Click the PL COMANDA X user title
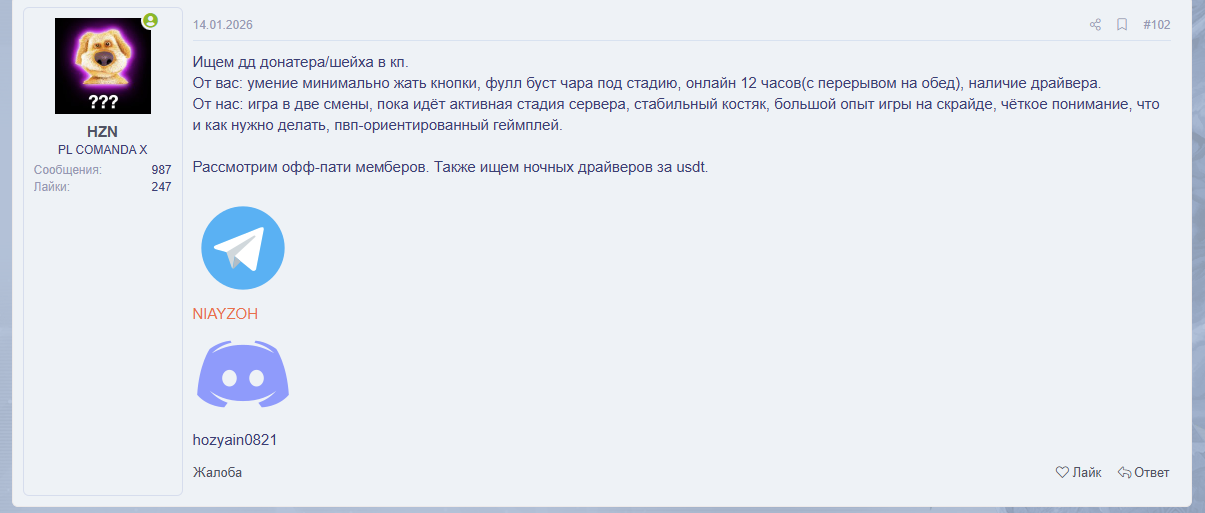This screenshot has height=513, width=1205. (x=103, y=150)
